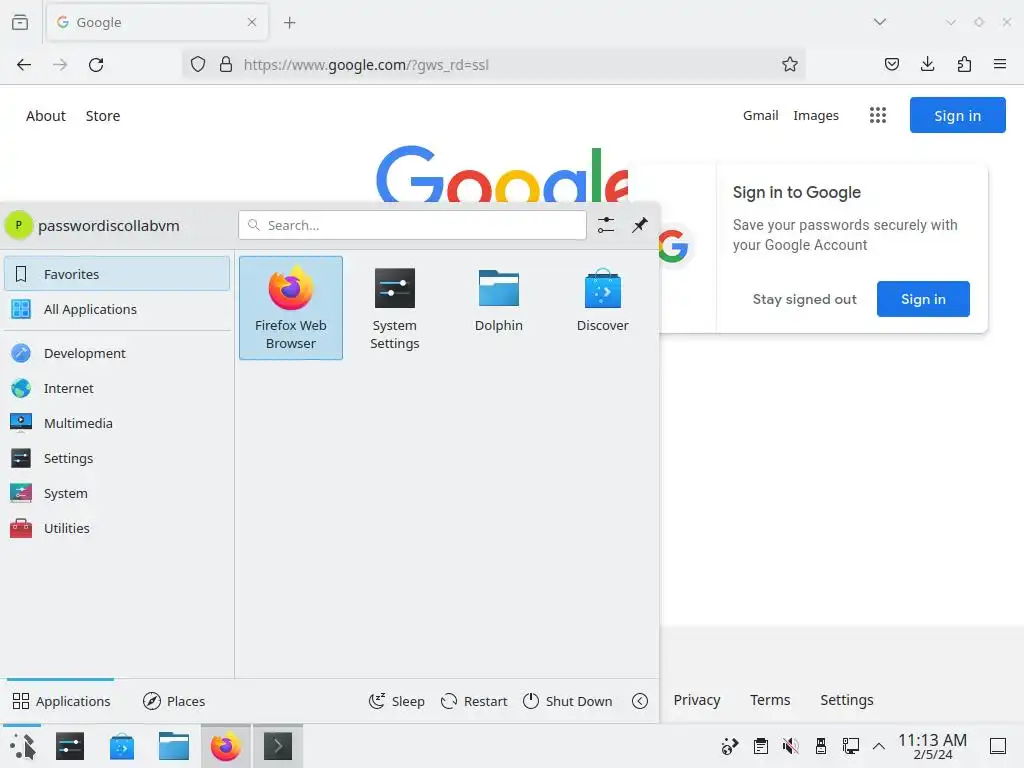1024x768 pixels.
Task: Open the Privacy footer link
Action: pyautogui.click(x=697, y=700)
